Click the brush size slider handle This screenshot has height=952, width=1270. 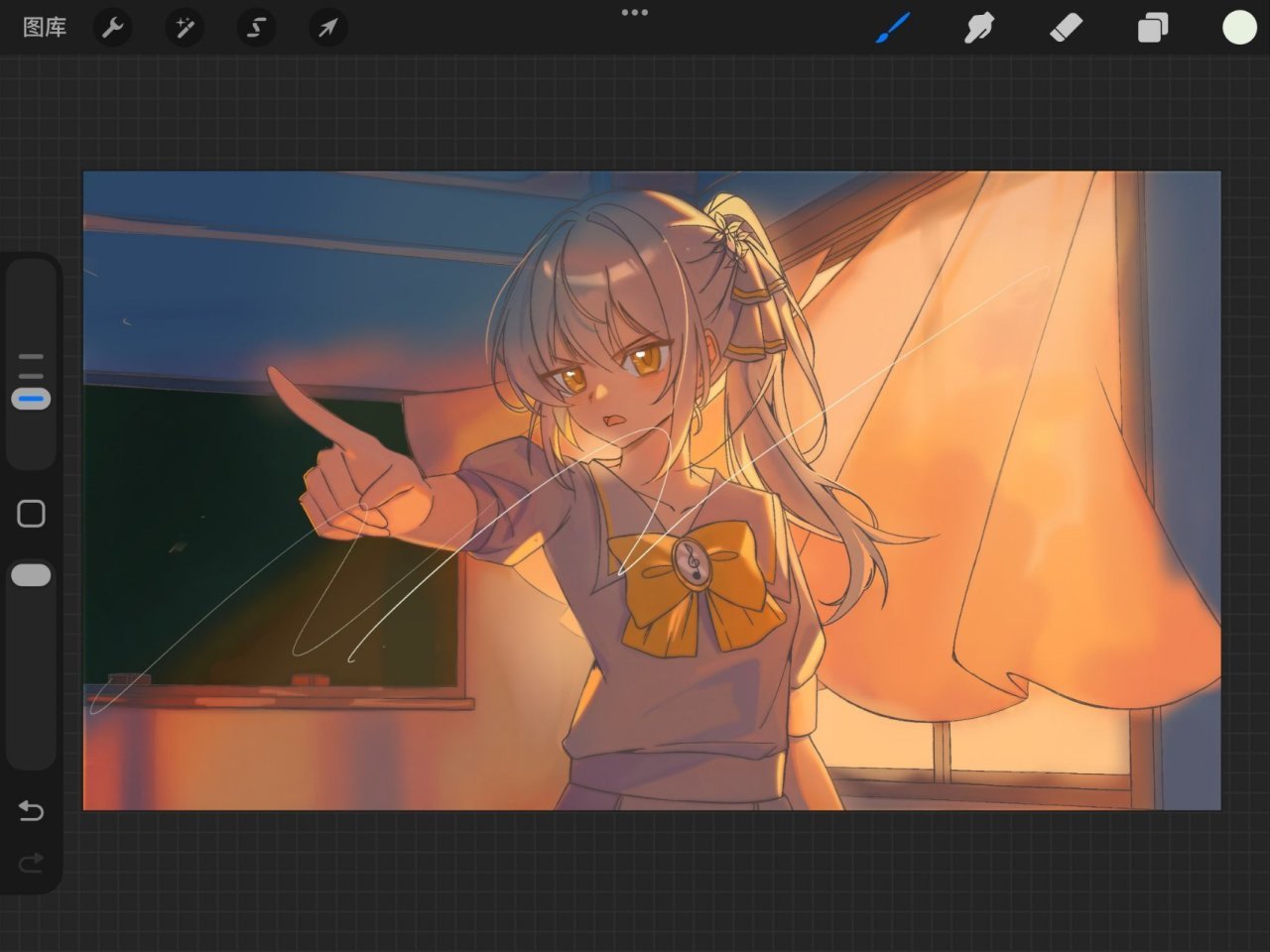[31, 399]
